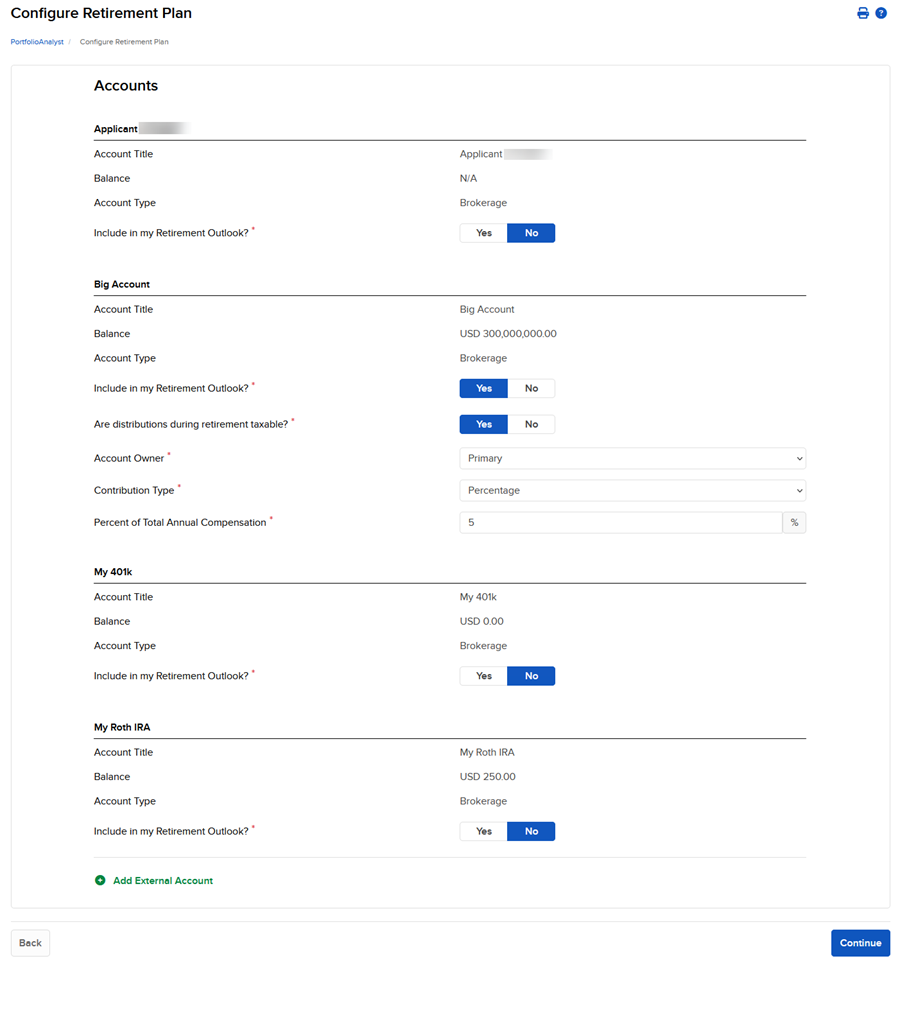Screen dimensions: 900x1015
Task: Set Applicant account retirement outlook to Yes
Action: [x=484, y=233]
